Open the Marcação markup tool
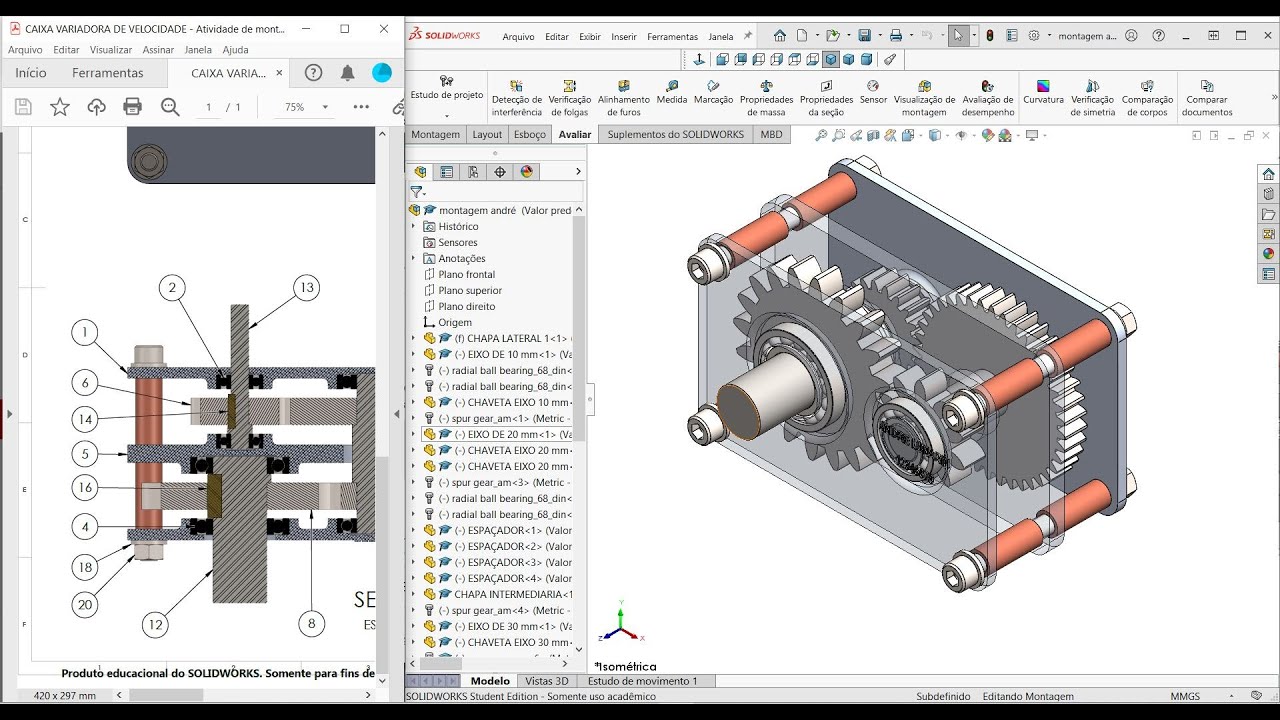The width and height of the screenshot is (1280, 720). pos(713,92)
